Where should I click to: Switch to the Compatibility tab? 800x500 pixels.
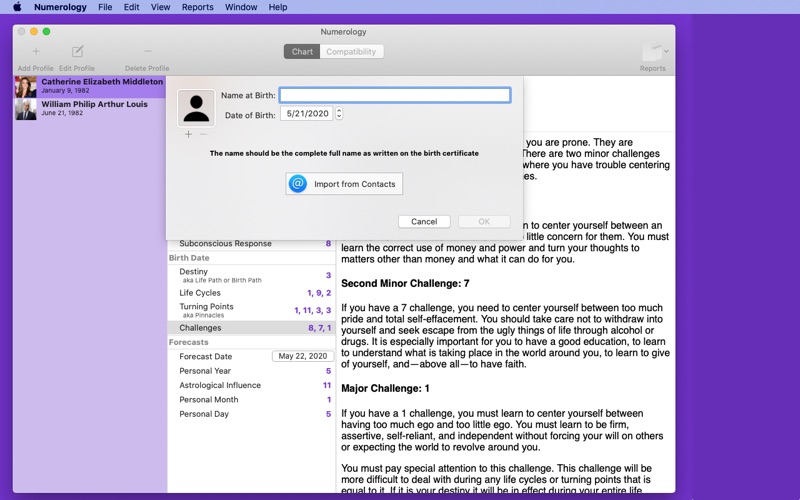coord(351,52)
